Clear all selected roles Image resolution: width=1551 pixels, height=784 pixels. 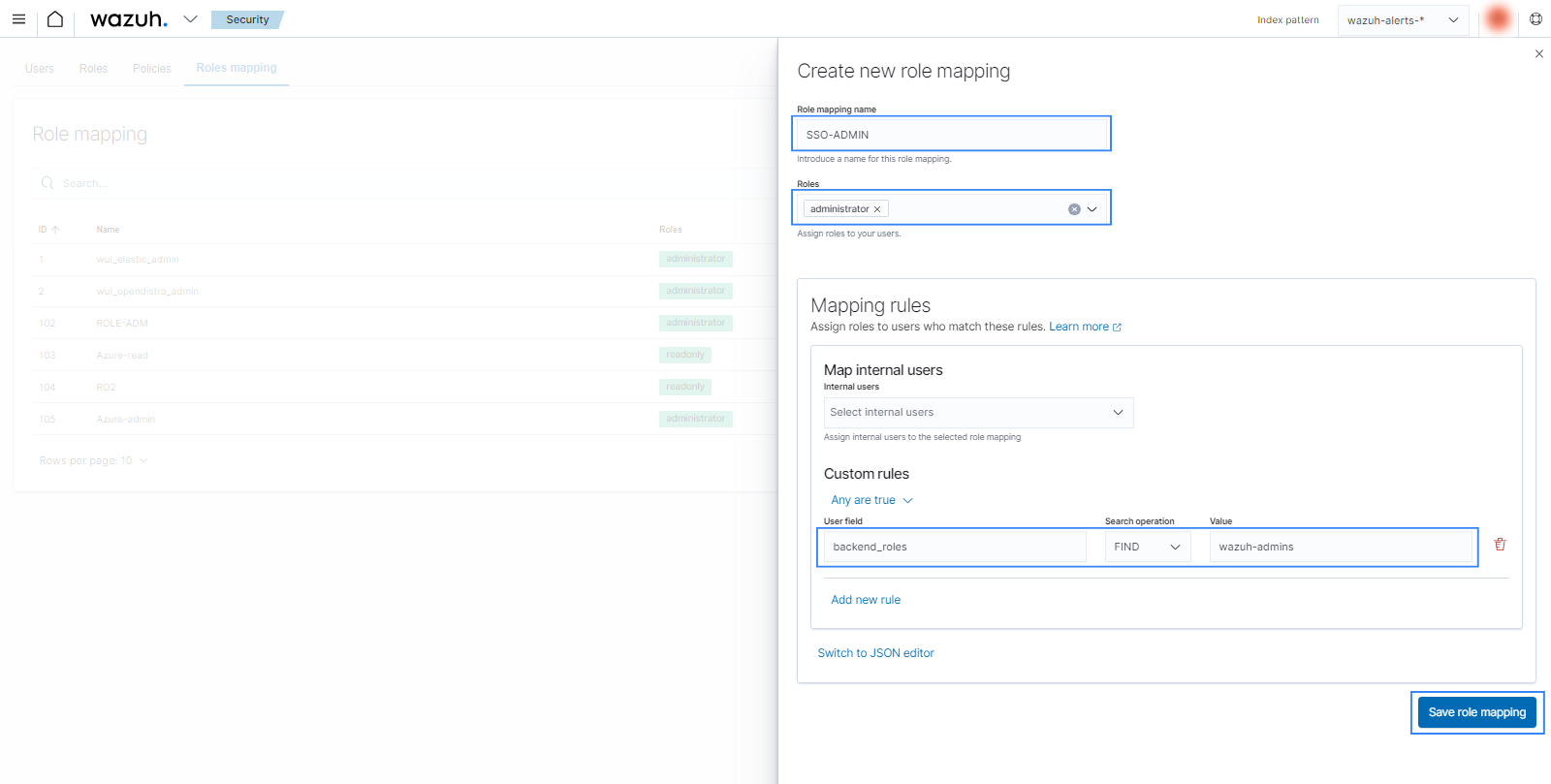tap(1074, 209)
